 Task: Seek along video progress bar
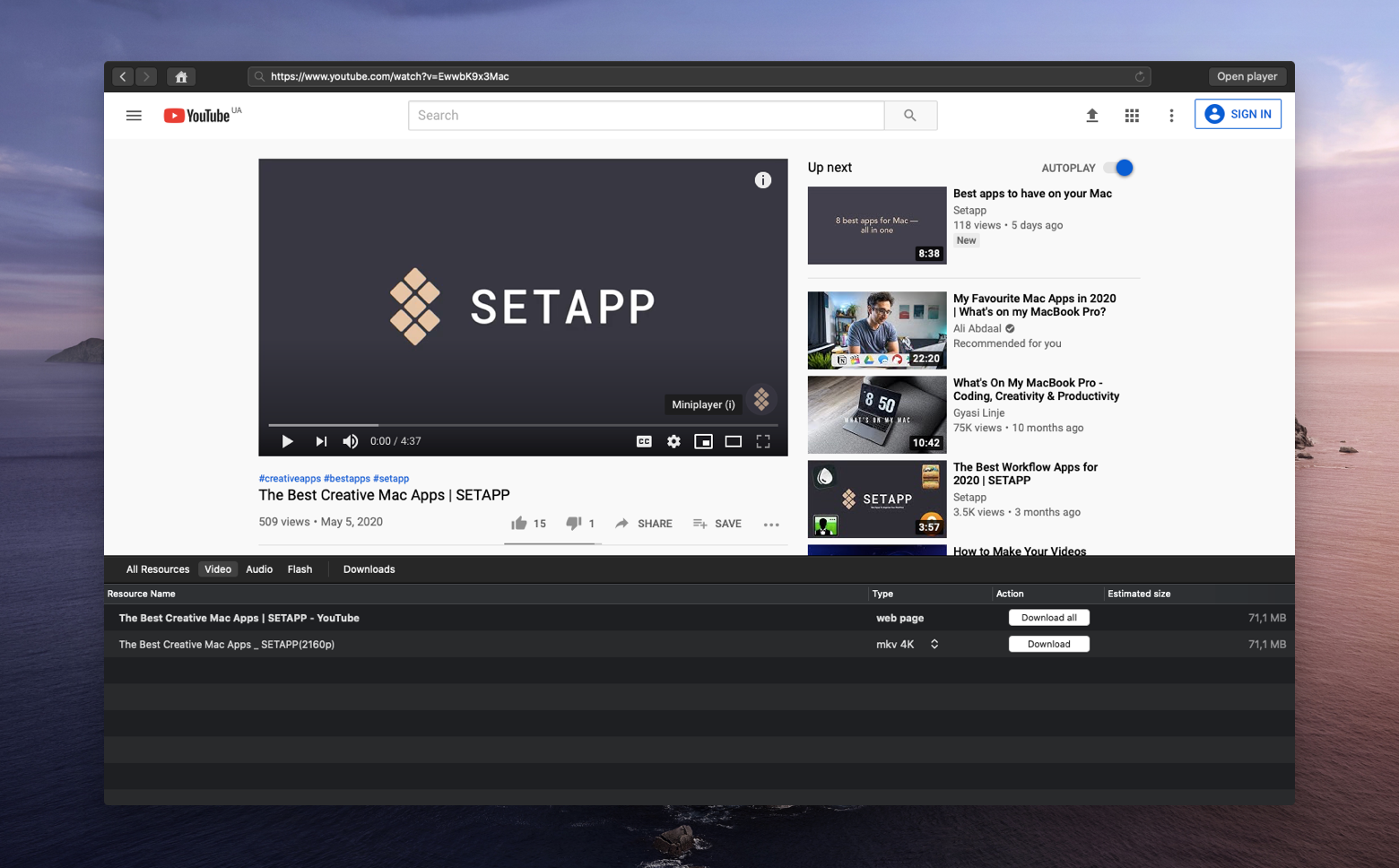coord(523,425)
